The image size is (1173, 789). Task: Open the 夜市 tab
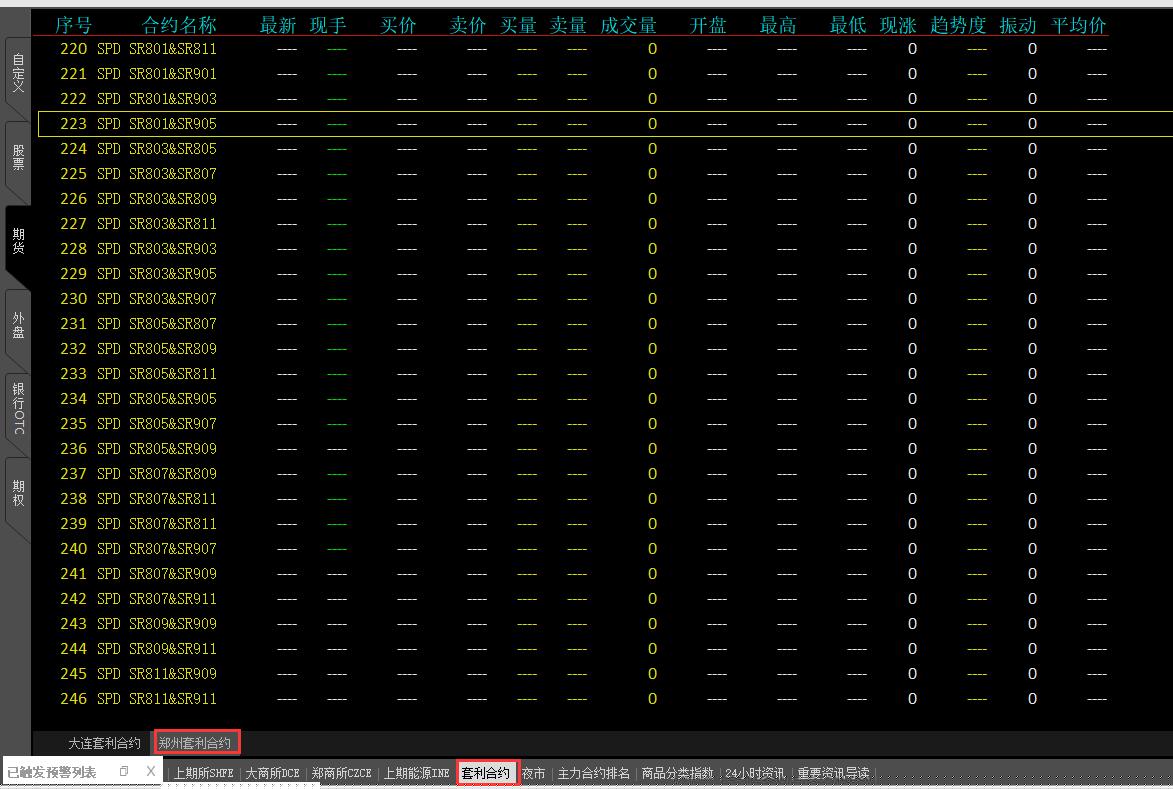tap(534, 773)
